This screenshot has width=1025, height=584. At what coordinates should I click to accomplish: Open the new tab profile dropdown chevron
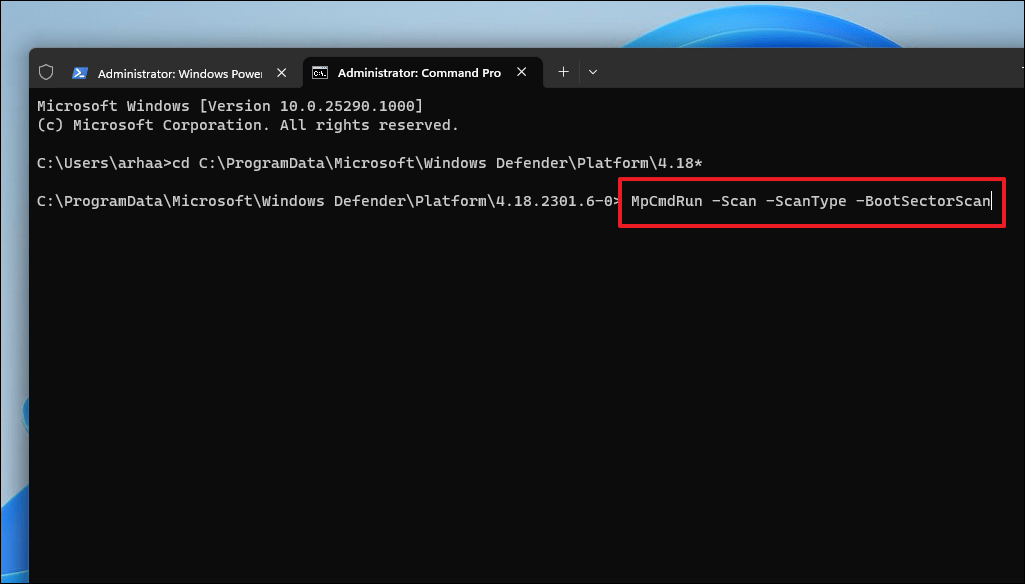[593, 72]
